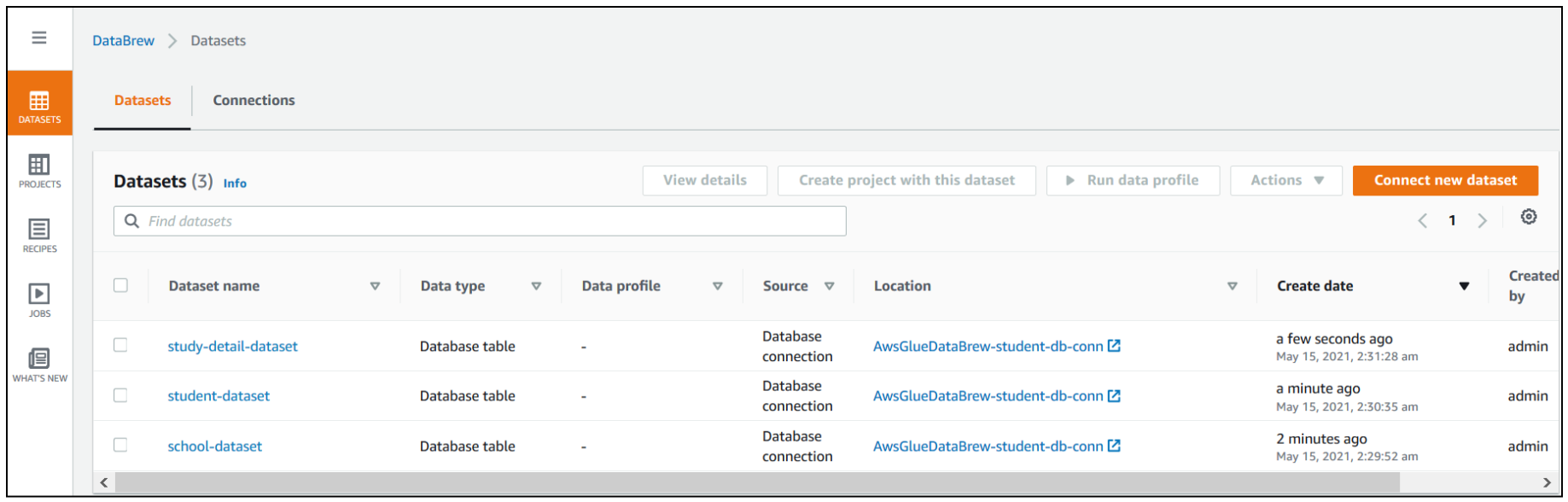Tick the school-dataset row checkbox
Viewport: 1568px width, 502px height.
[120, 445]
